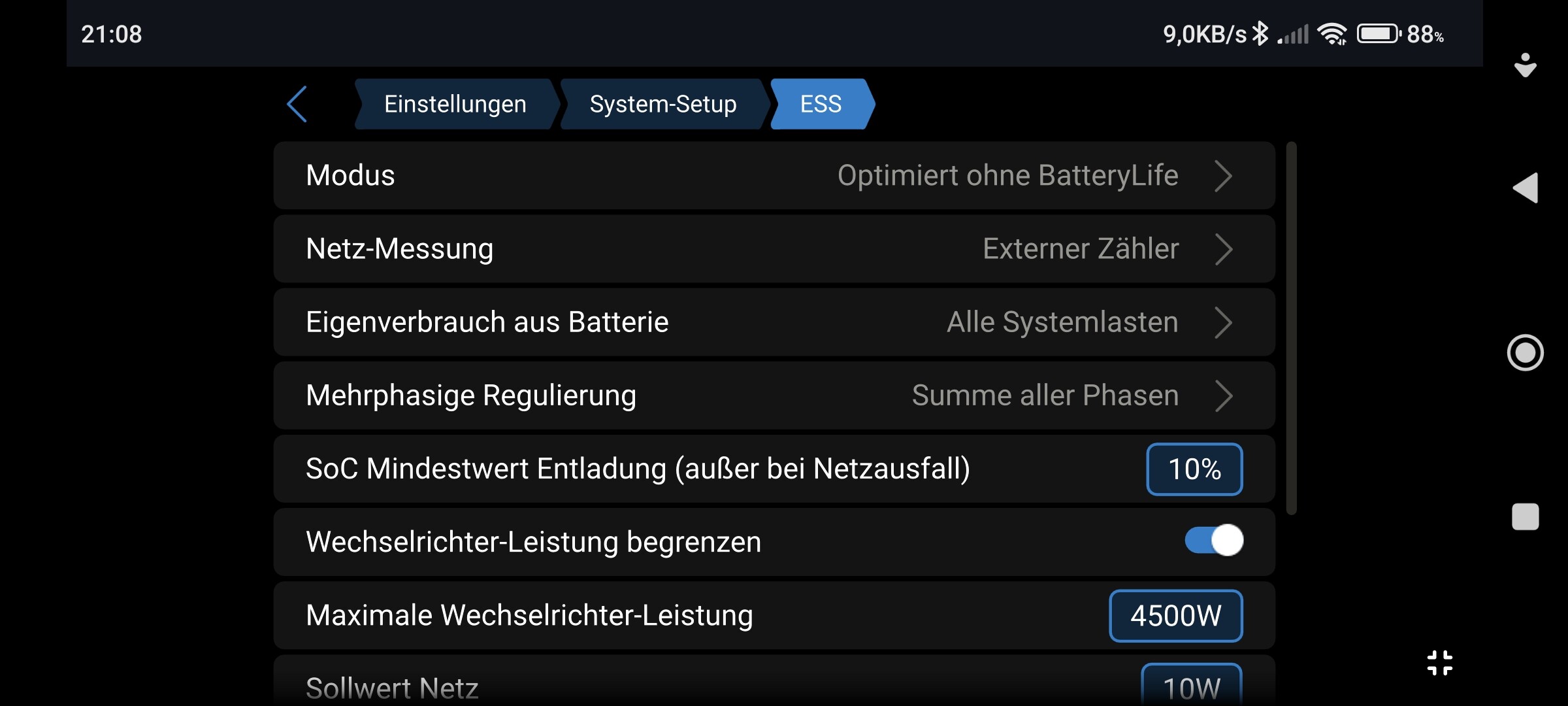The height and width of the screenshot is (706, 1568).
Task: Tap the Android back triangle button
Action: [x=1526, y=188]
